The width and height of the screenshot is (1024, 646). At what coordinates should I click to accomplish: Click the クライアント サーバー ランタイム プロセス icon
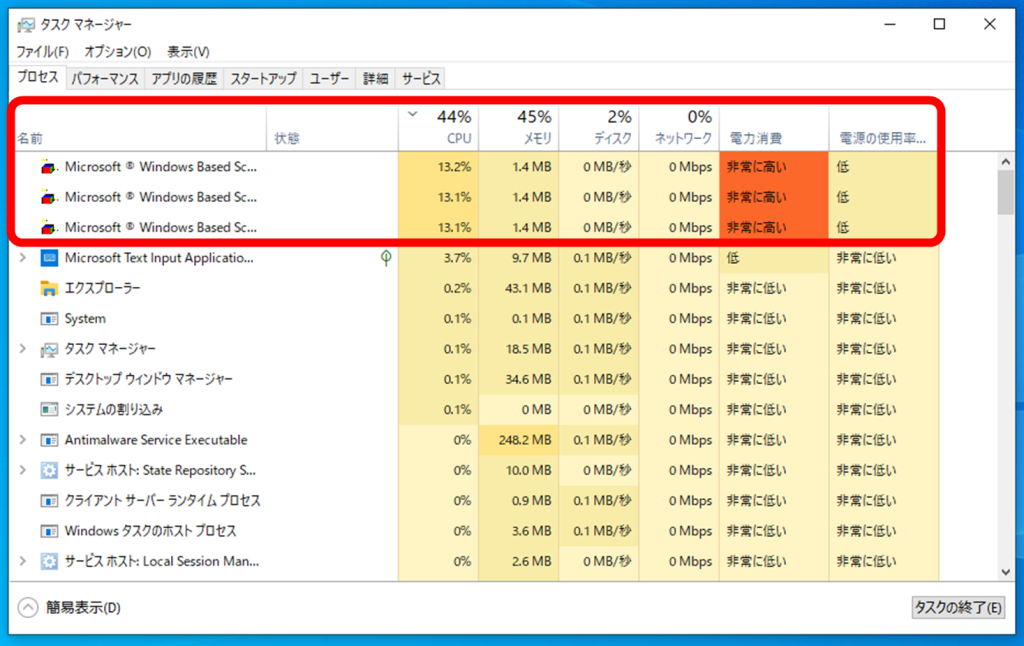click(49, 501)
